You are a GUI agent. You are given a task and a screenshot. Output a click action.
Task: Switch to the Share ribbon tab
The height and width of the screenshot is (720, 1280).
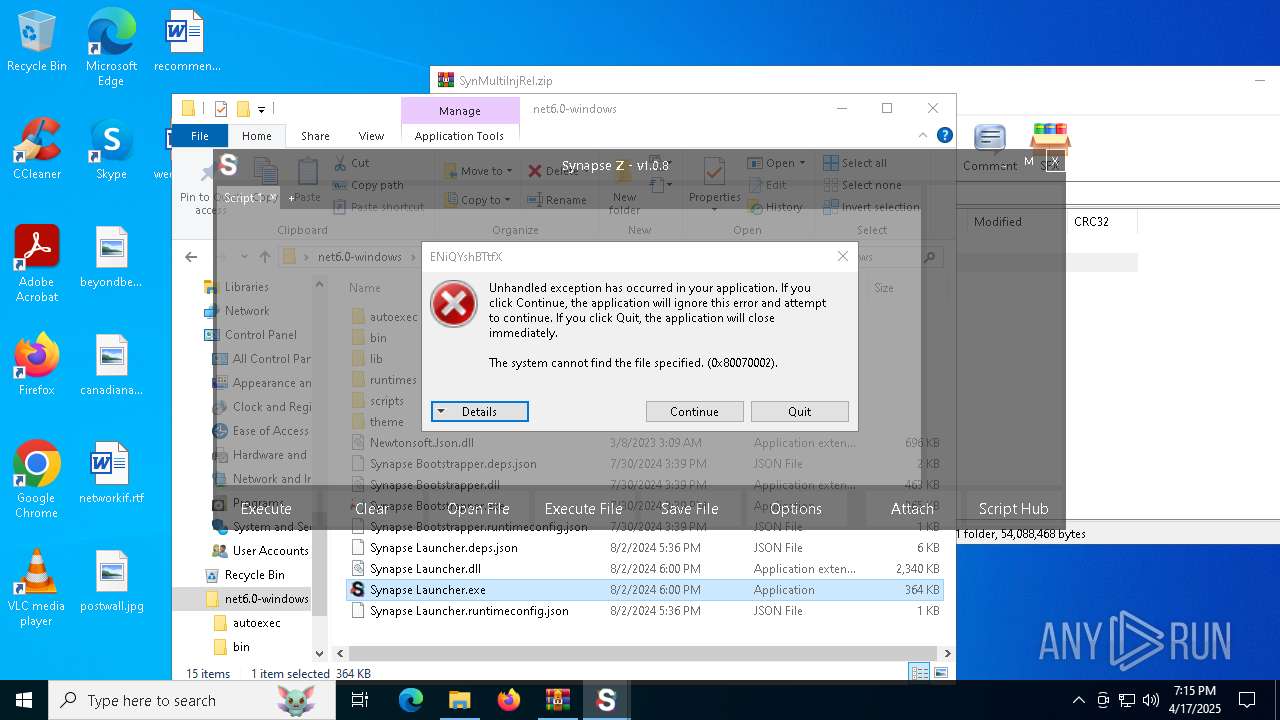click(x=315, y=136)
